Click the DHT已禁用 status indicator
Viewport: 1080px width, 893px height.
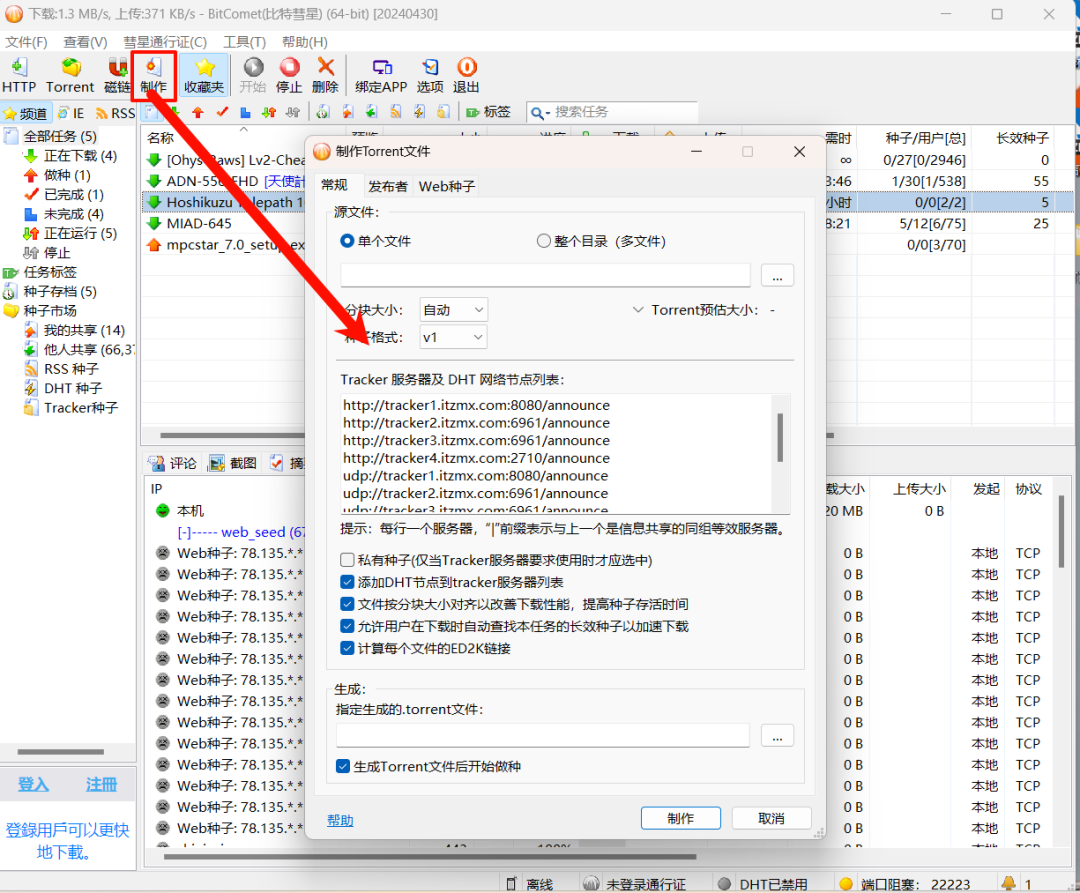pos(762,884)
